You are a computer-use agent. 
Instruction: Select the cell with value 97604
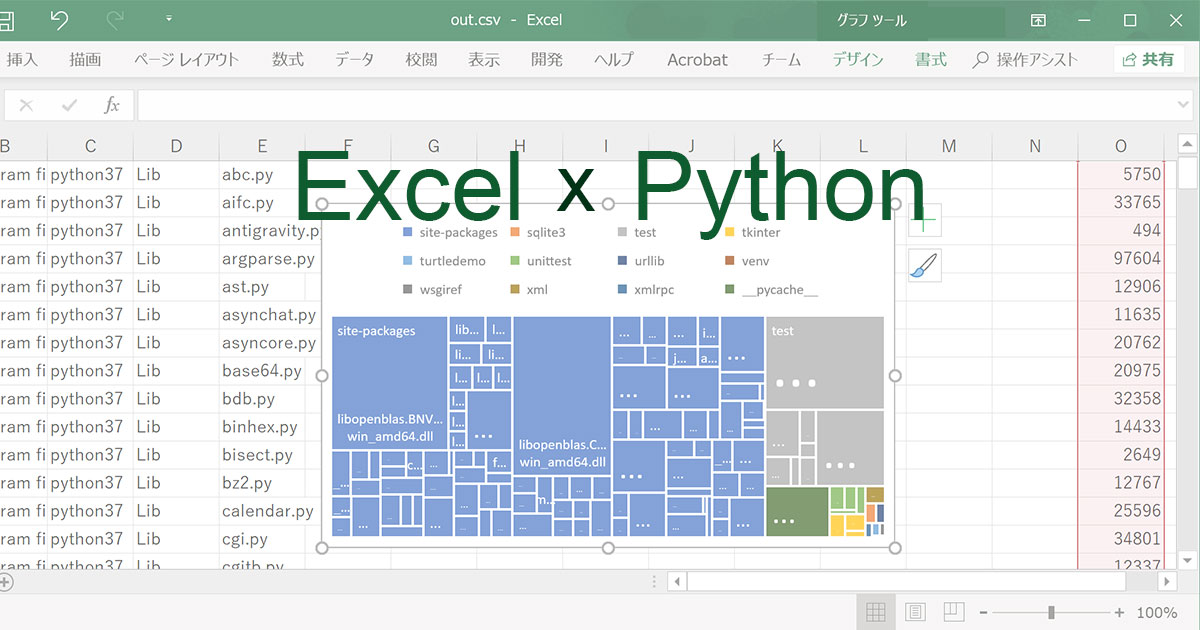[1121, 258]
